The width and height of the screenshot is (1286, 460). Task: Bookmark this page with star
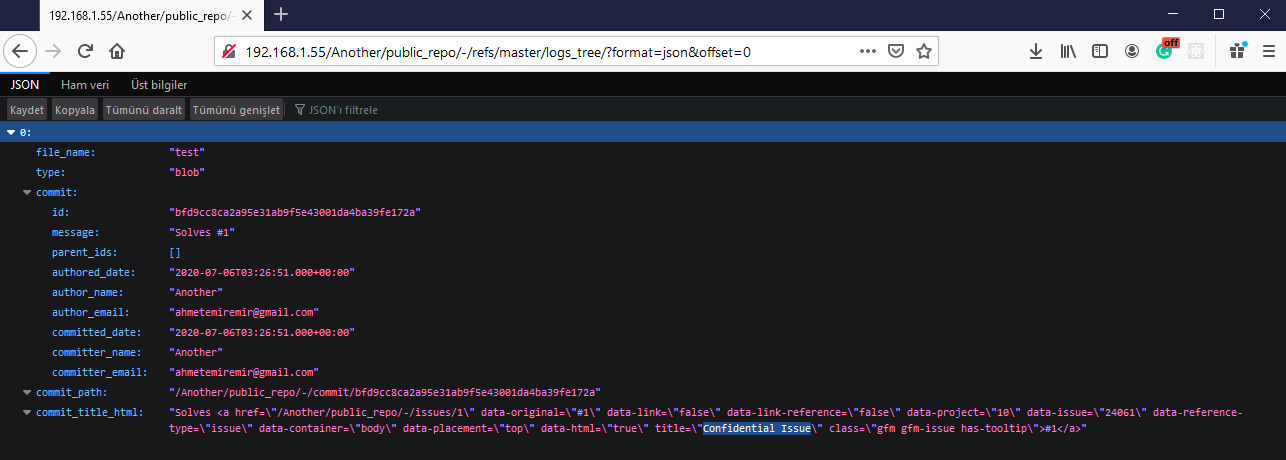coord(924,51)
